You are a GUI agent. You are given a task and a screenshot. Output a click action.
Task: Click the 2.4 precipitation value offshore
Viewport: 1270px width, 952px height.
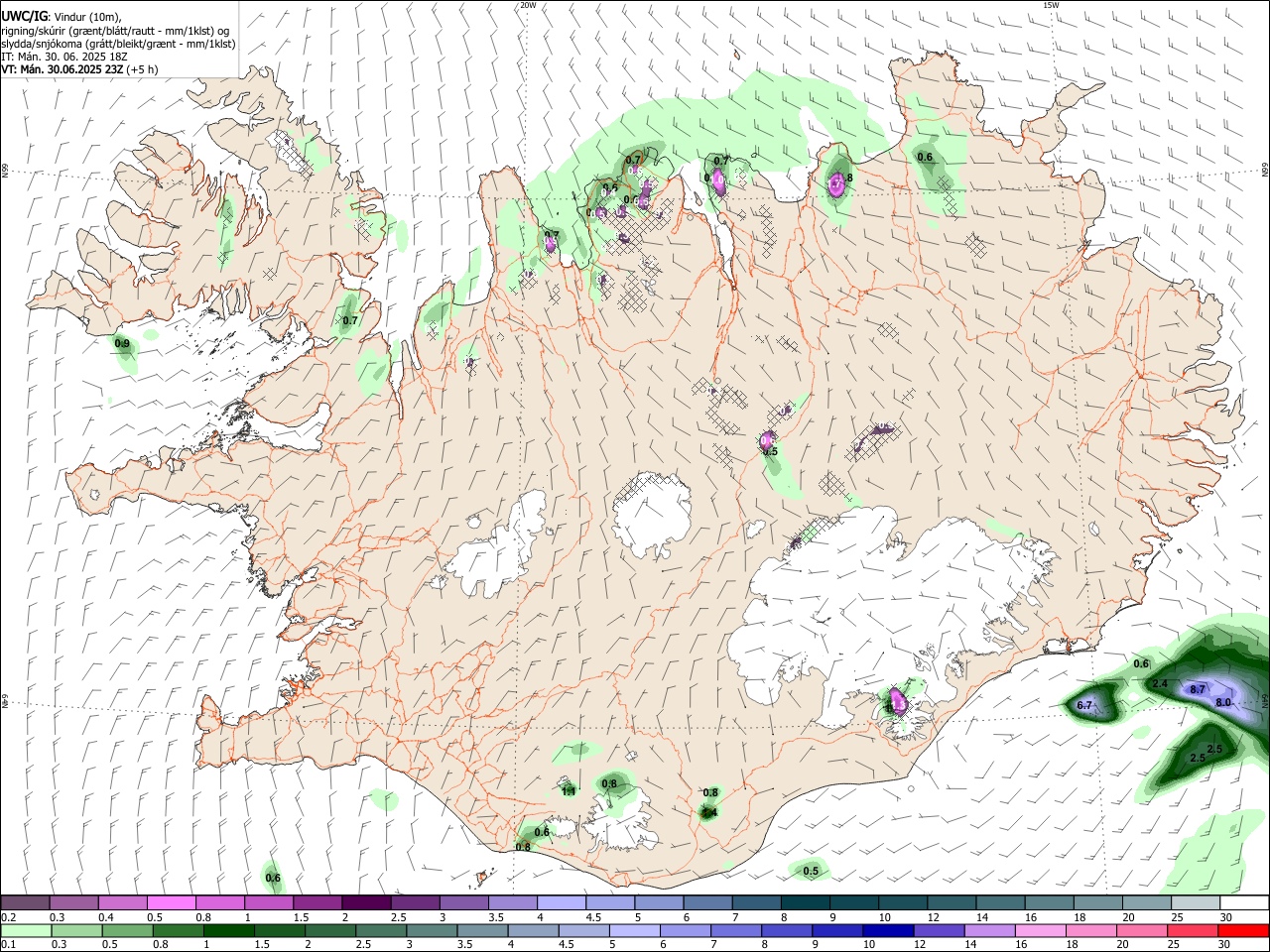pos(1160,684)
